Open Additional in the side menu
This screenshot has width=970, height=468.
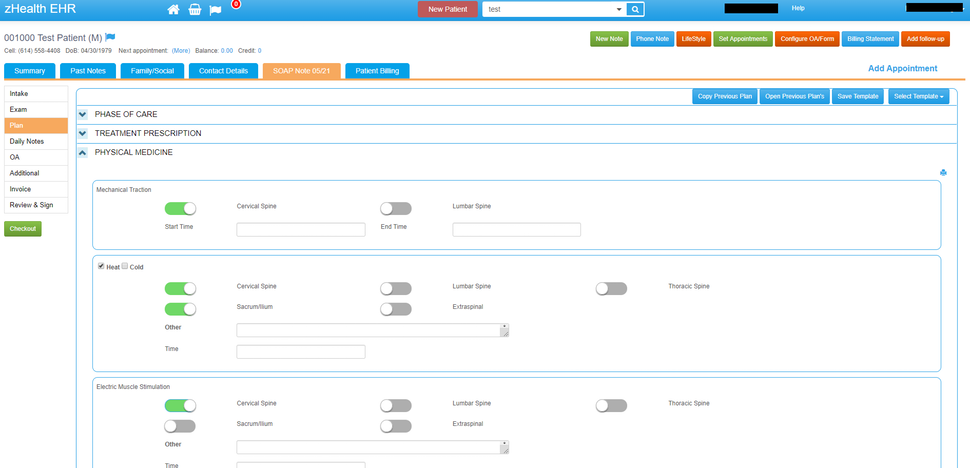36,174
